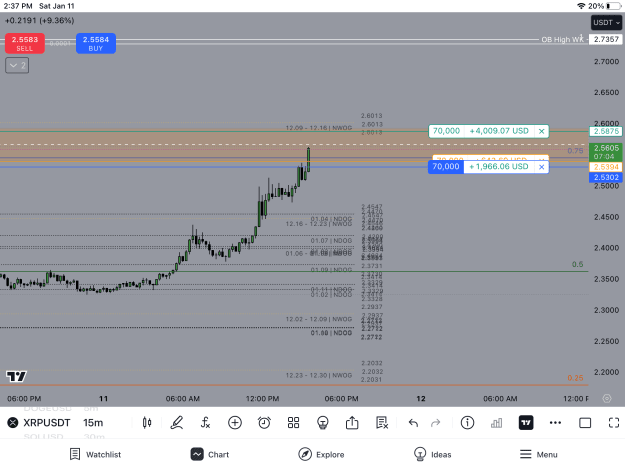
Task: Remove drawings list-with-x icon
Action: [382, 423]
